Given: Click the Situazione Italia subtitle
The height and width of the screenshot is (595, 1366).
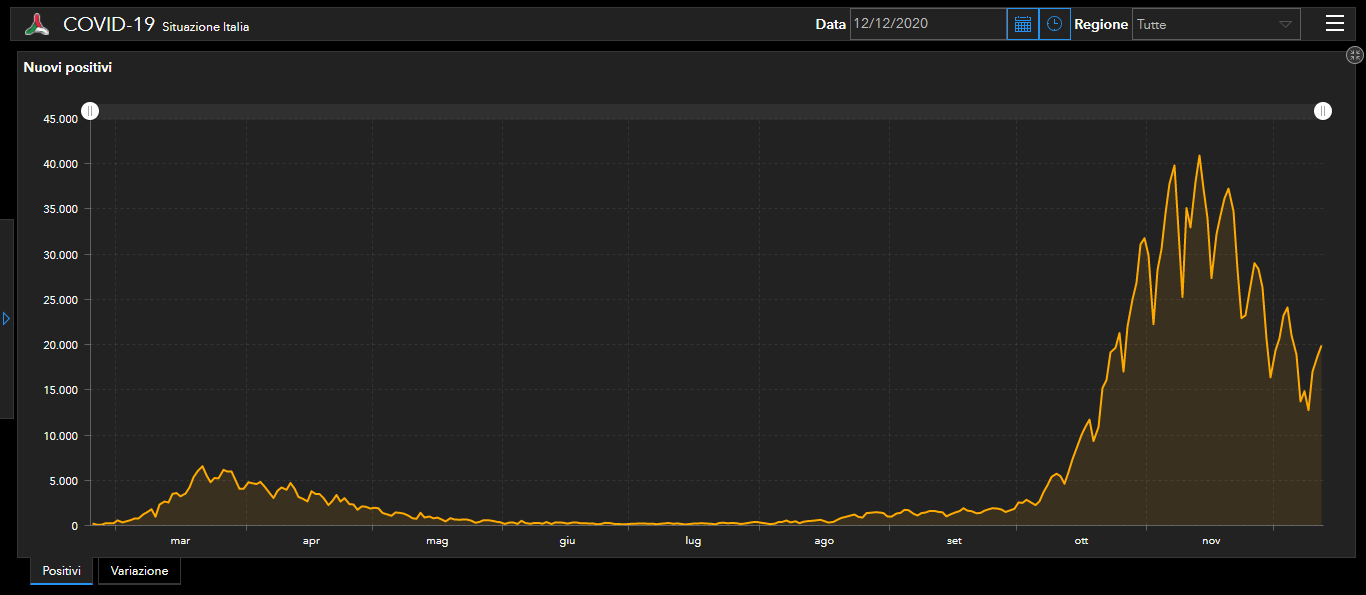Looking at the screenshot, I should [206, 27].
